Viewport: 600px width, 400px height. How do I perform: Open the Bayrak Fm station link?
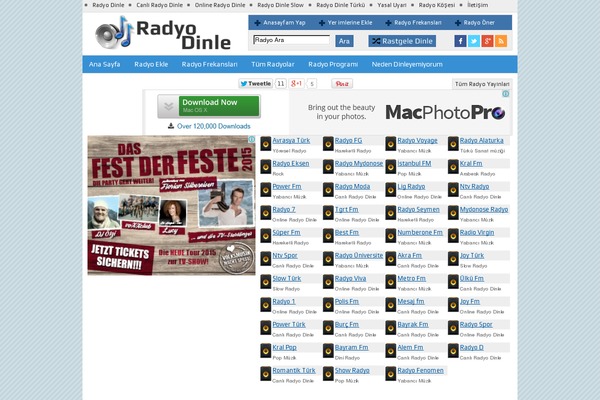pos(413,324)
